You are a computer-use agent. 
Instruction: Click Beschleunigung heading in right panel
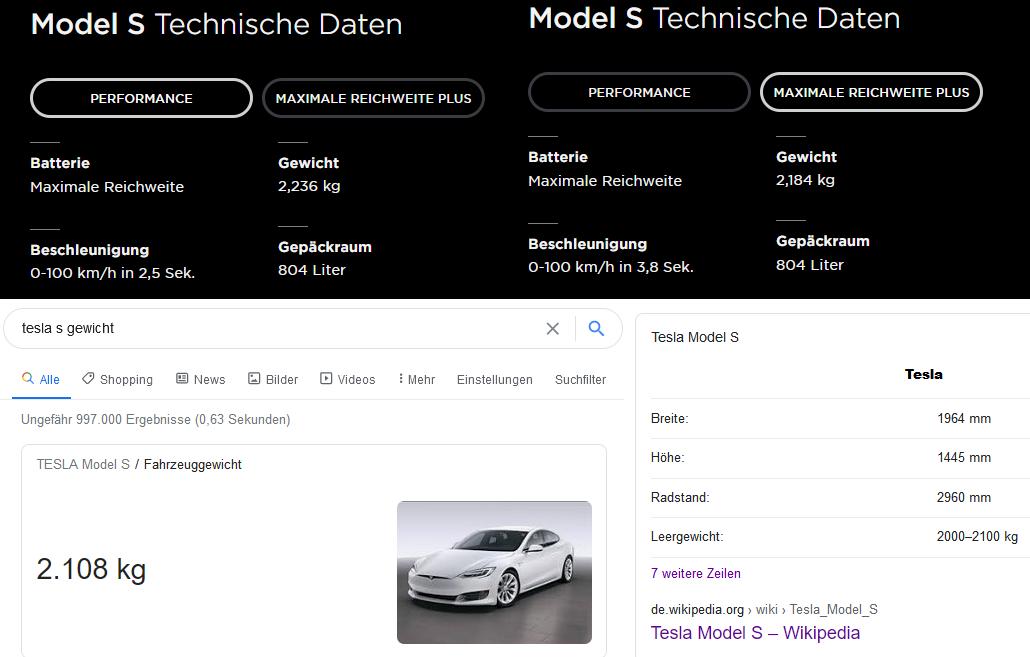587,244
